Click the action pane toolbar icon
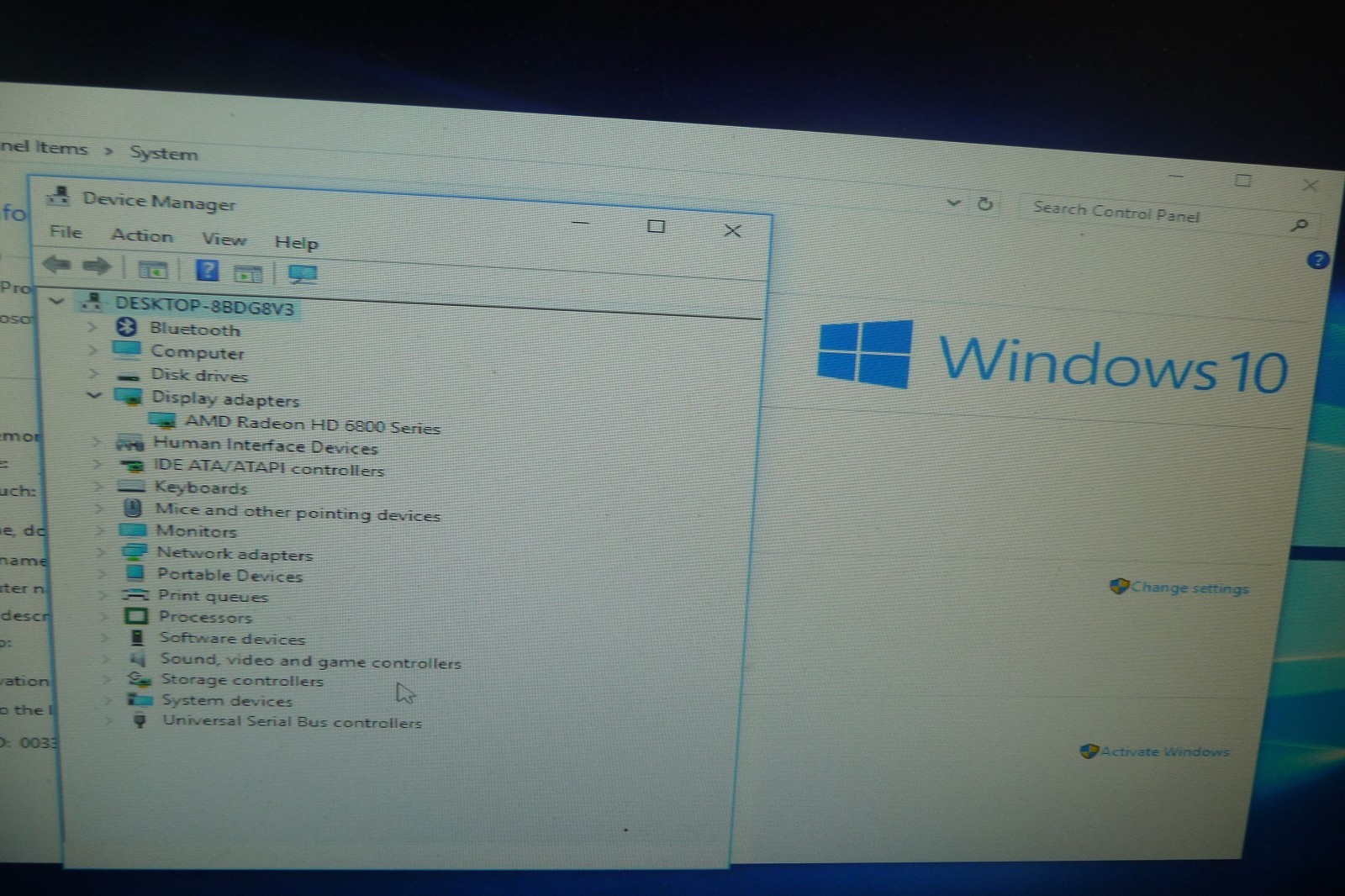The height and width of the screenshot is (896, 1345). click(248, 273)
